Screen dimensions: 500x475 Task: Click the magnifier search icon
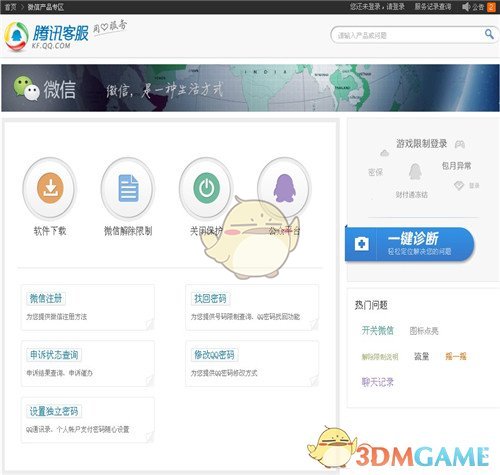point(489,34)
